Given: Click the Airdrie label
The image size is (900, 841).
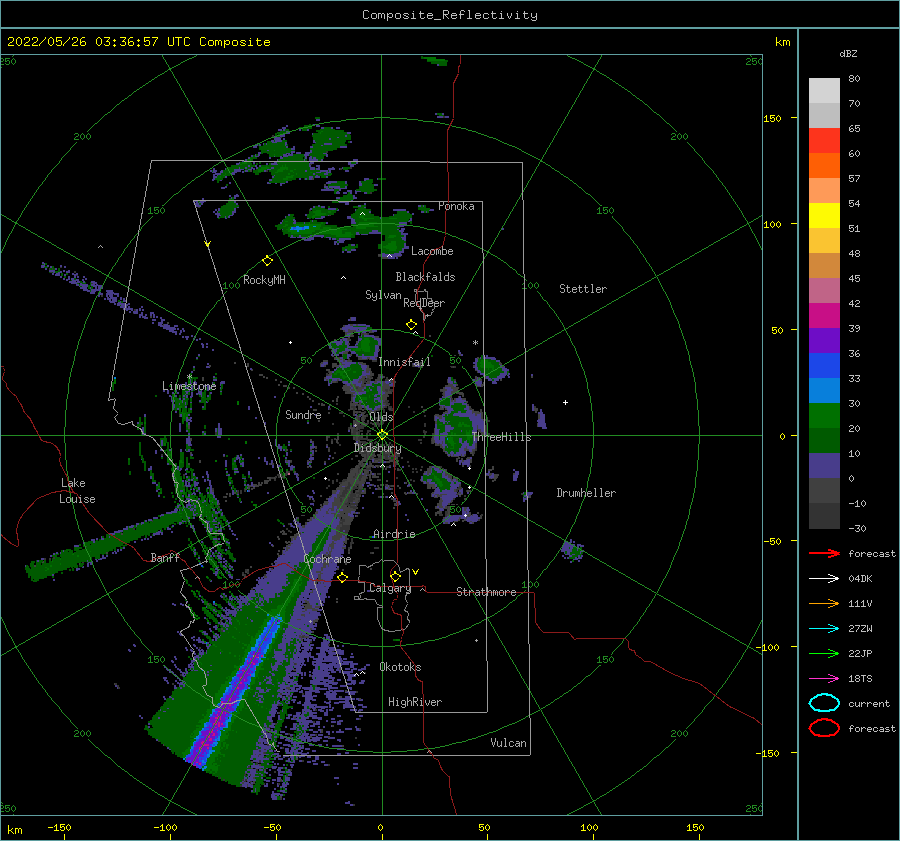Looking at the screenshot, I should (394, 534).
